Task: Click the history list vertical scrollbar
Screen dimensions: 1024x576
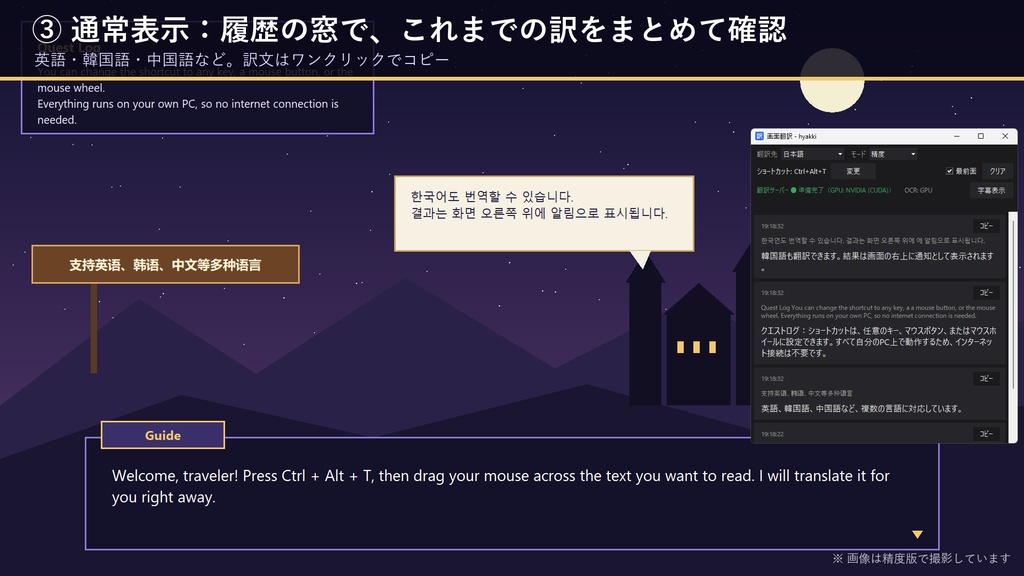Action: tap(1013, 327)
